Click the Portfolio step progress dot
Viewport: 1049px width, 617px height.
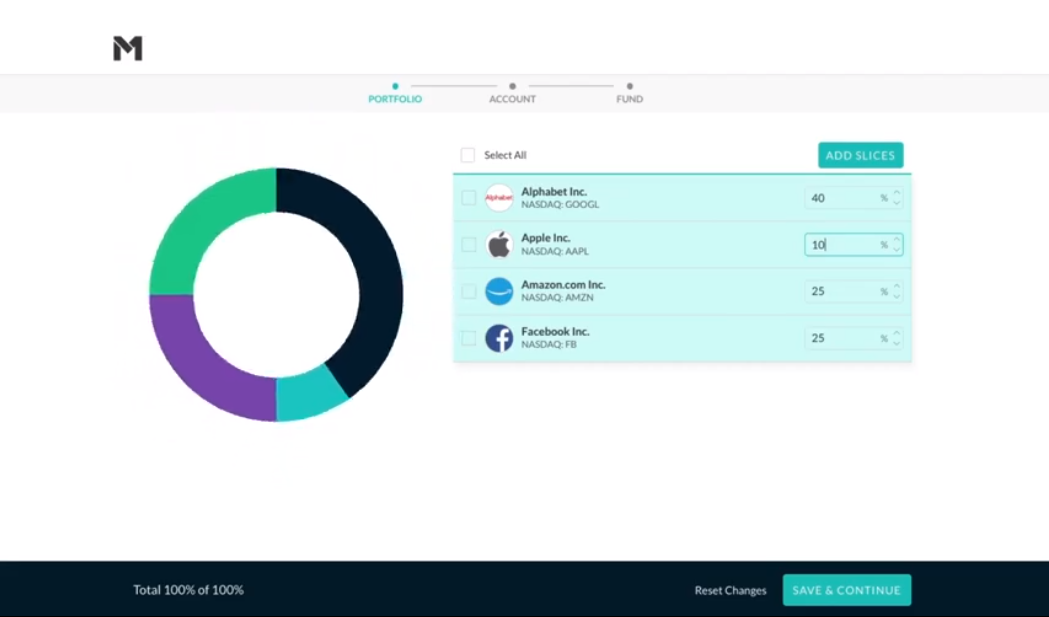tap(395, 87)
